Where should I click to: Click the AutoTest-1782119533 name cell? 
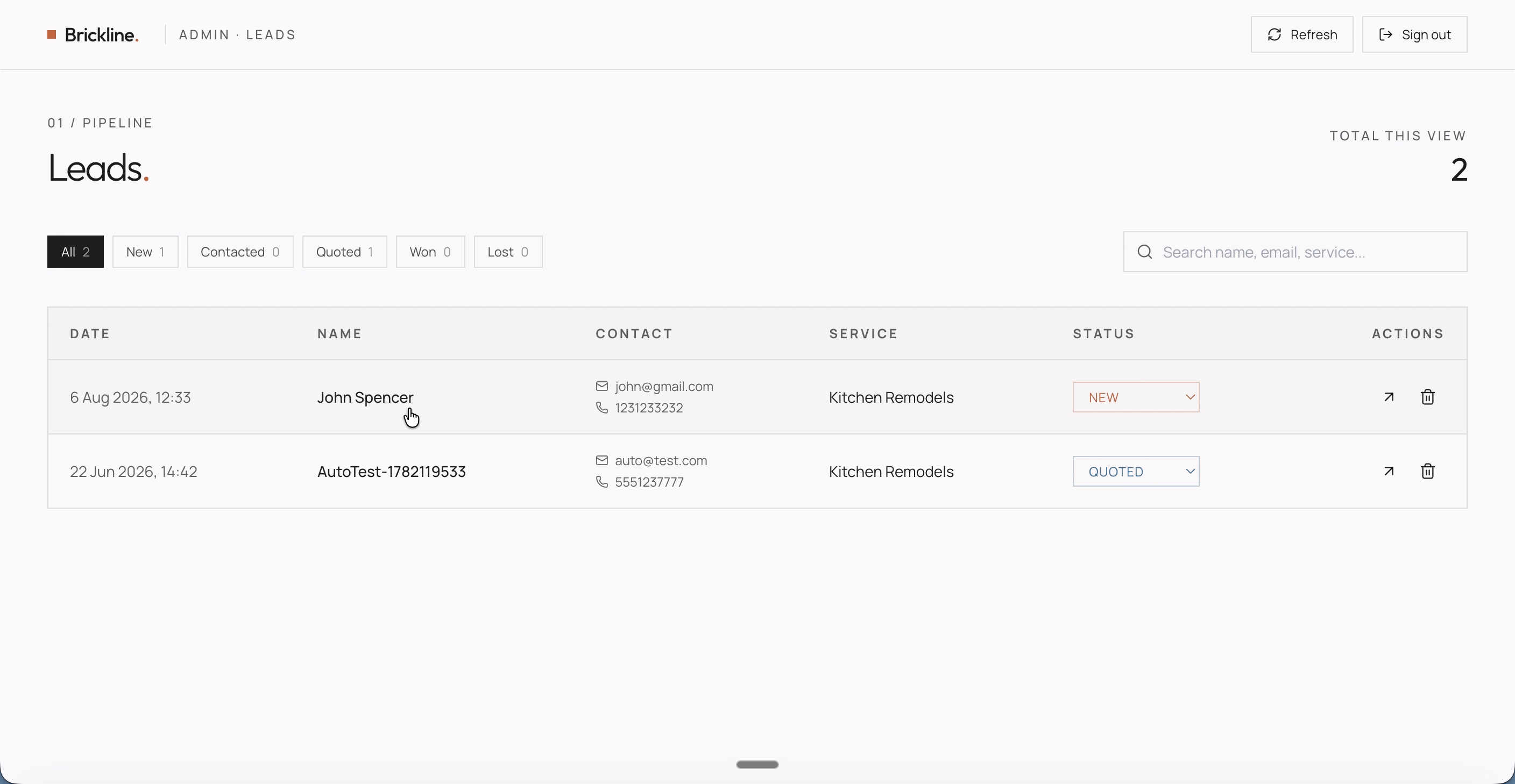click(391, 472)
